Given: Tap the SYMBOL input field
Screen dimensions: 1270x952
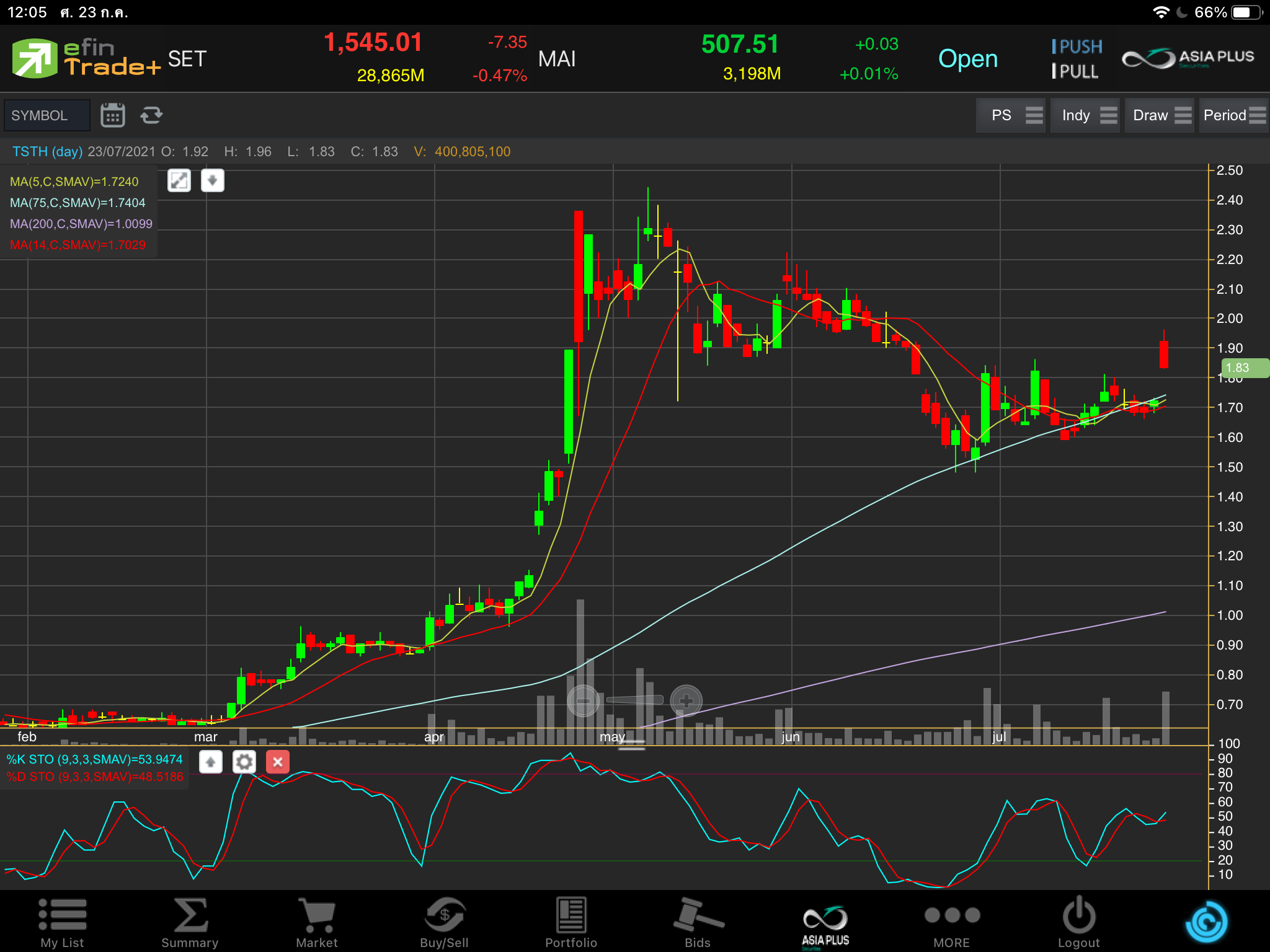Looking at the screenshot, I should pos(47,115).
